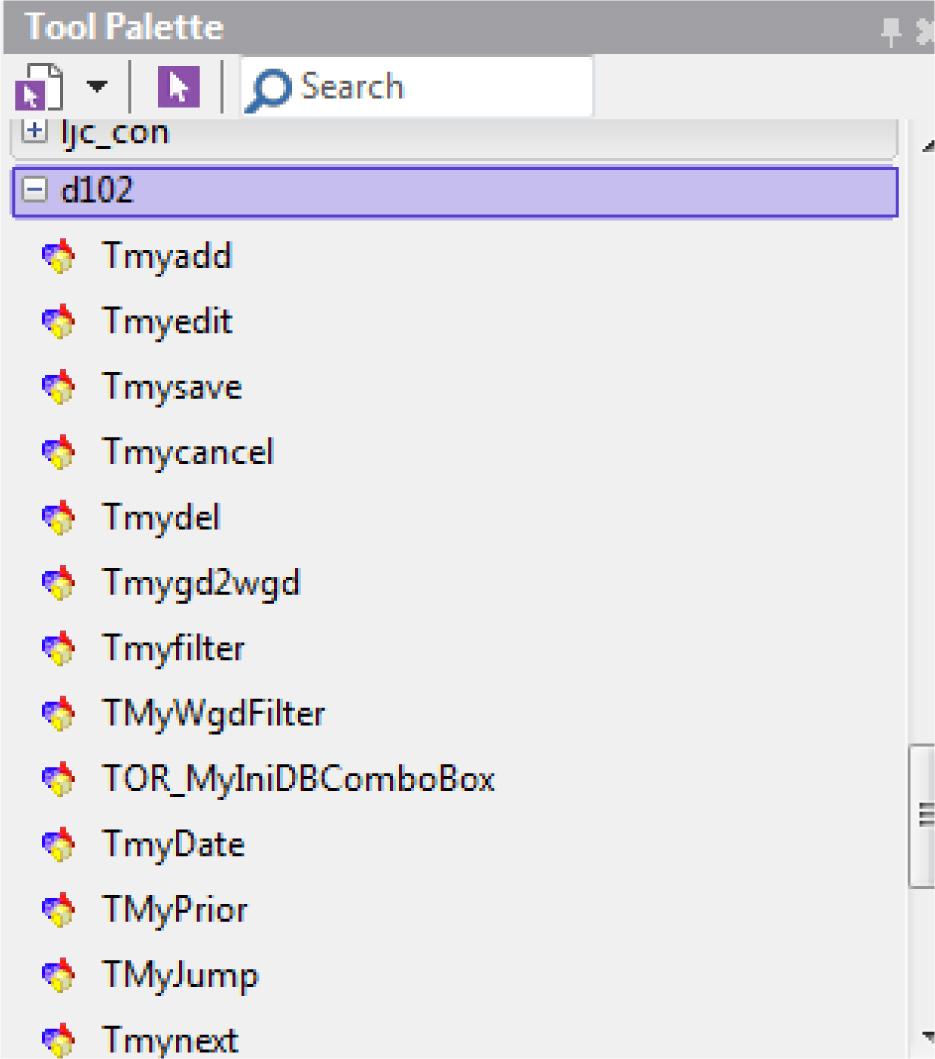Click the Tmycancel component icon
Viewport: 935px width, 1059px height.
56,453
